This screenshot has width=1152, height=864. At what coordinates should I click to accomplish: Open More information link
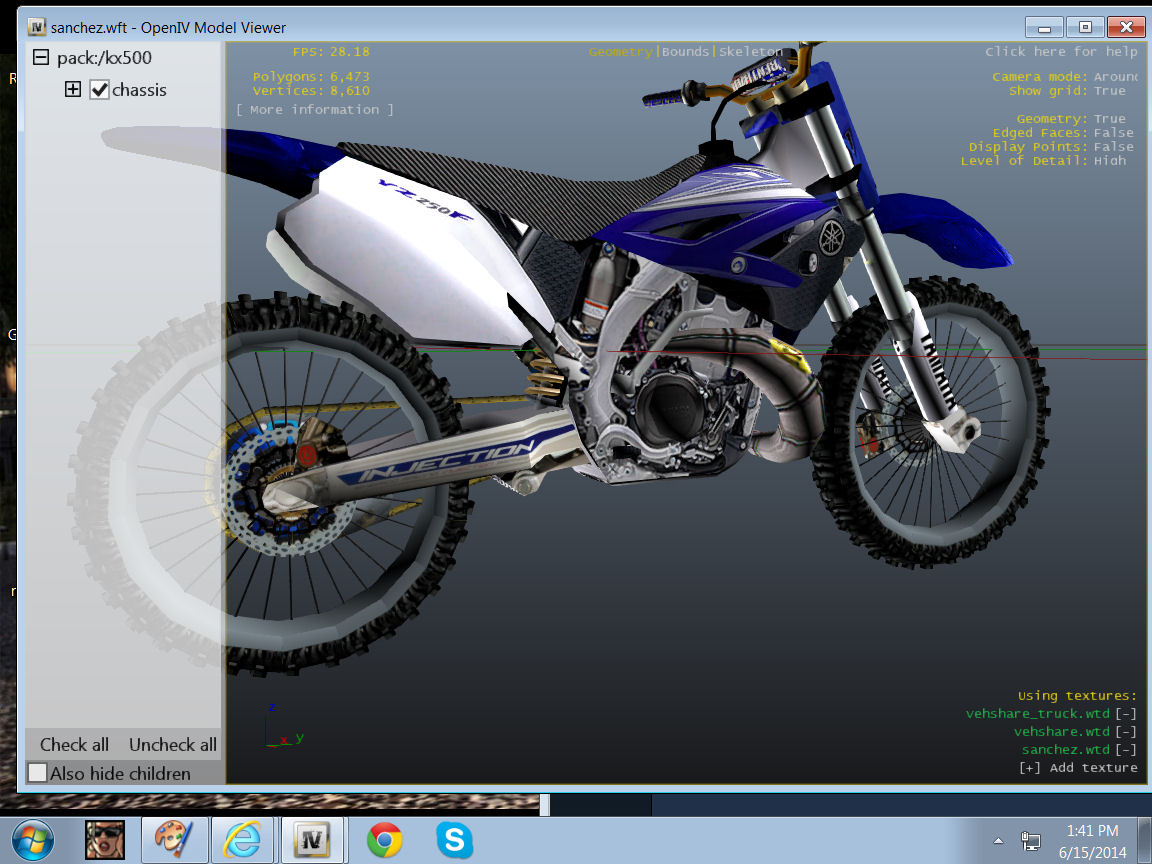pos(314,109)
